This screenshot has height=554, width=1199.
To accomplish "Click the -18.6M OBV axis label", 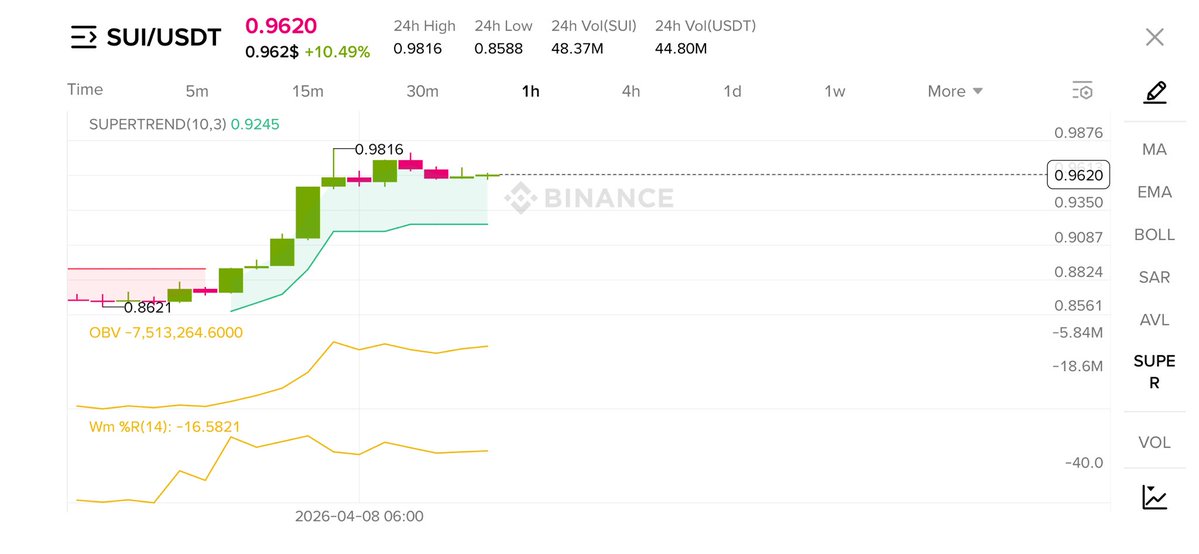I will click(1077, 366).
